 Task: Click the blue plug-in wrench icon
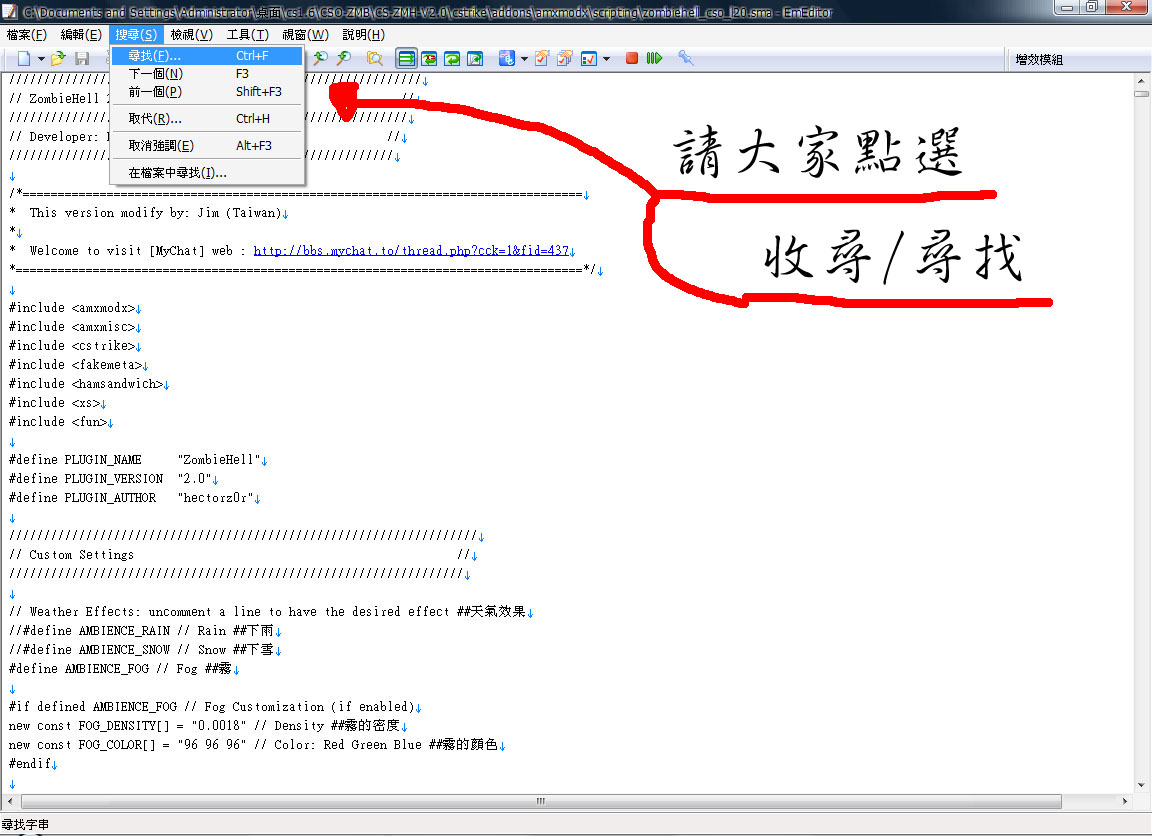pyautogui.click(x=686, y=59)
